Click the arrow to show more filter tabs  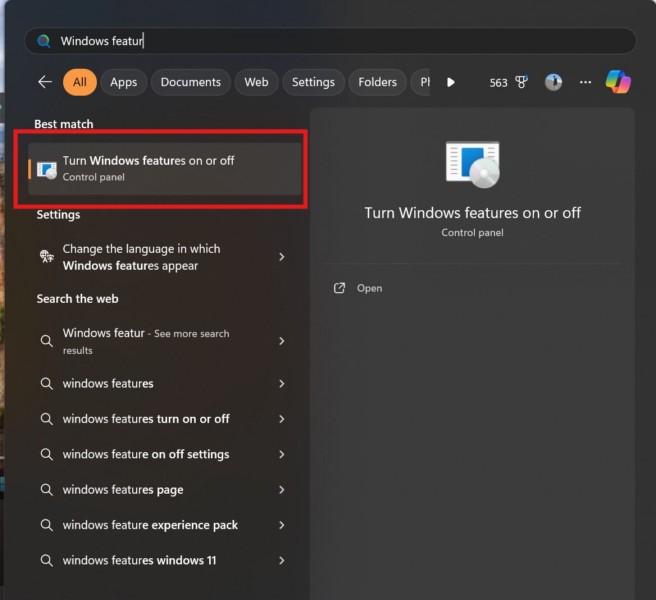pyautogui.click(x=451, y=82)
